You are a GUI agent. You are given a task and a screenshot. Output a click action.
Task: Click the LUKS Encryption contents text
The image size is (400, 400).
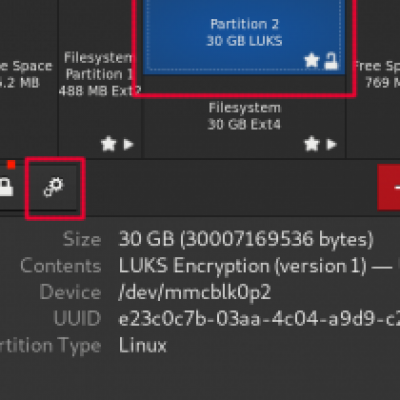tap(243, 266)
